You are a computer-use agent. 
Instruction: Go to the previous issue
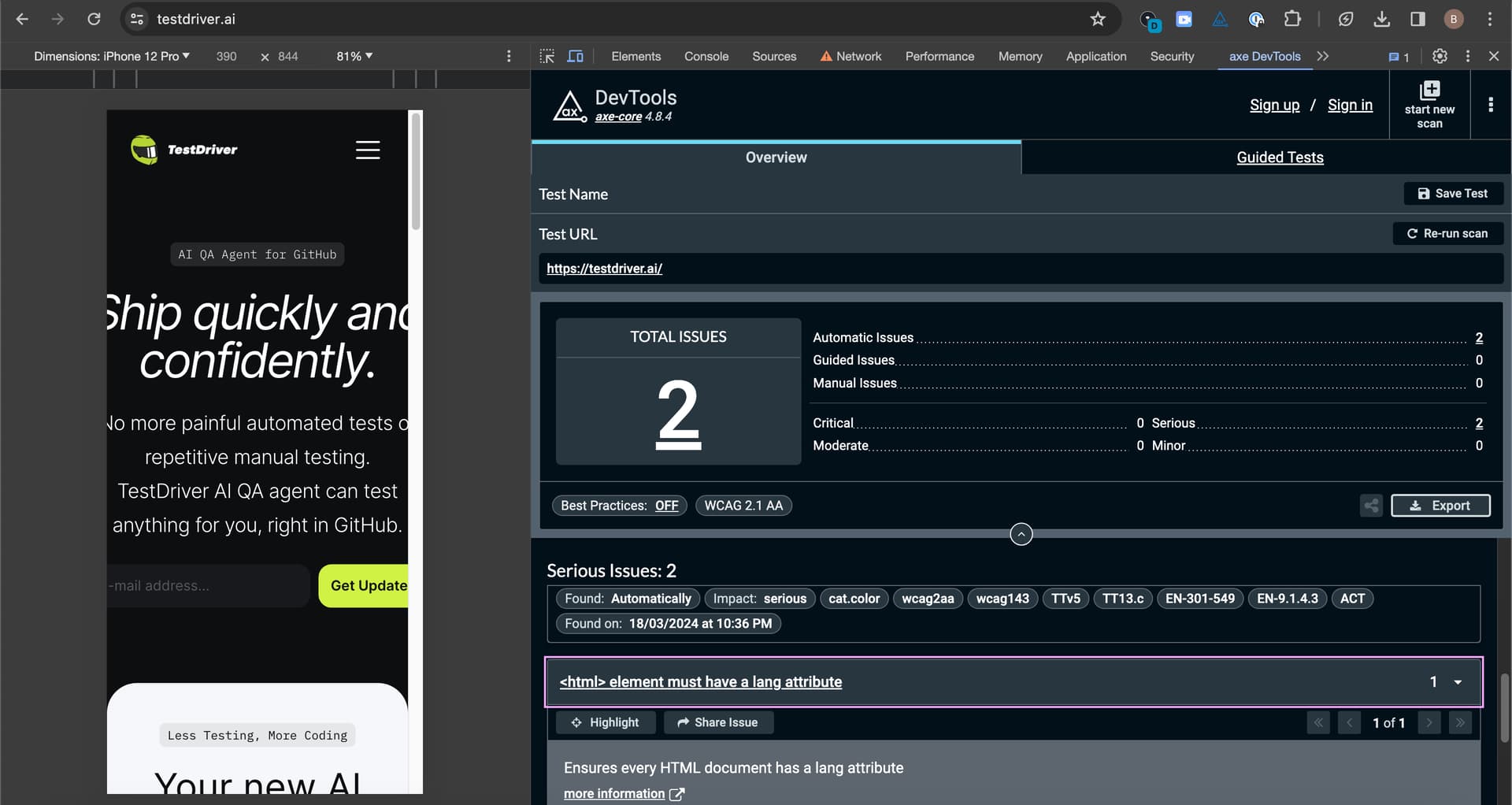point(1349,722)
